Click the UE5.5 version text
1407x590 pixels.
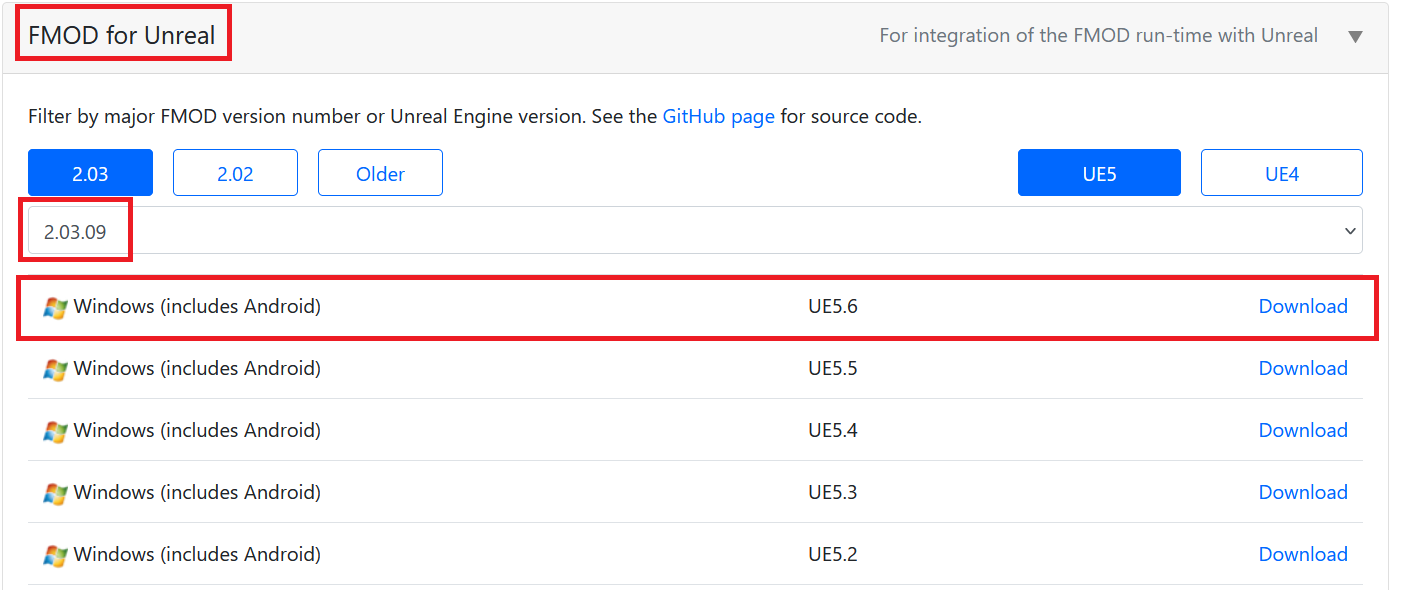(x=833, y=368)
